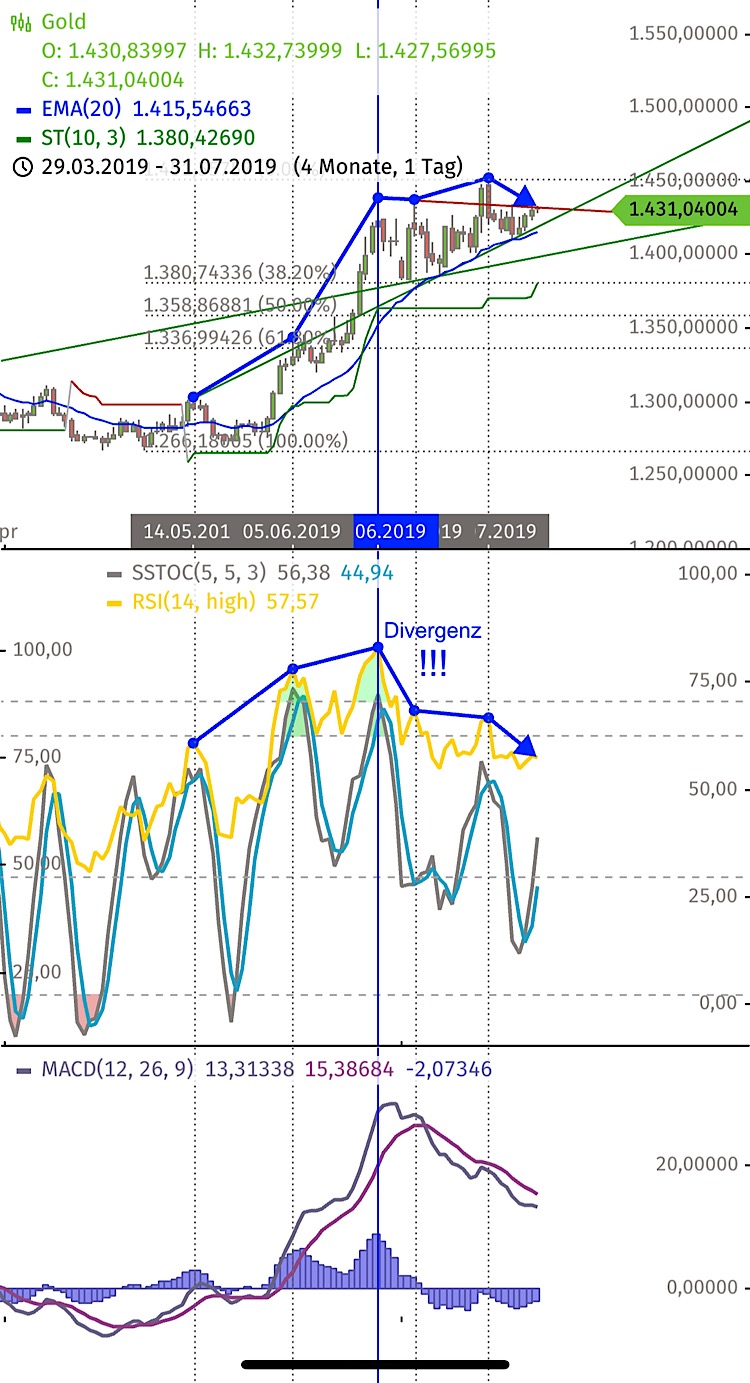The width and height of the screenshot is (750, 1383).
Task: Click the gray SSTOC(5, 5, 3) legend marker
Action: pyautogui.click(x=113, y=574)
